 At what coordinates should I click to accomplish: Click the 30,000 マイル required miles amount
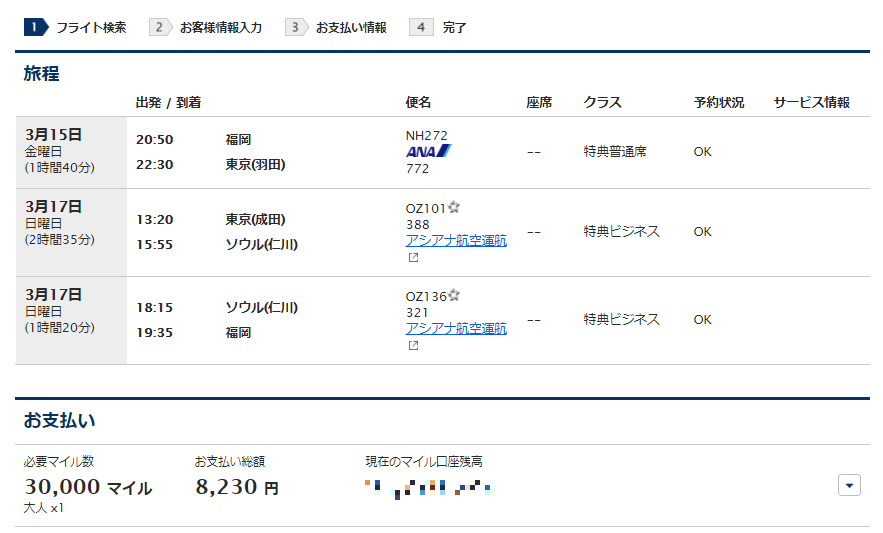coord(88,488)
